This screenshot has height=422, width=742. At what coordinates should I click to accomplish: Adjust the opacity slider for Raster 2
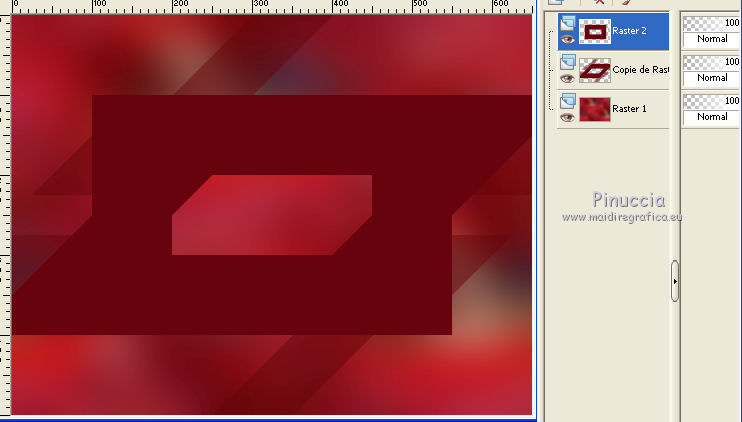(711, 23)
